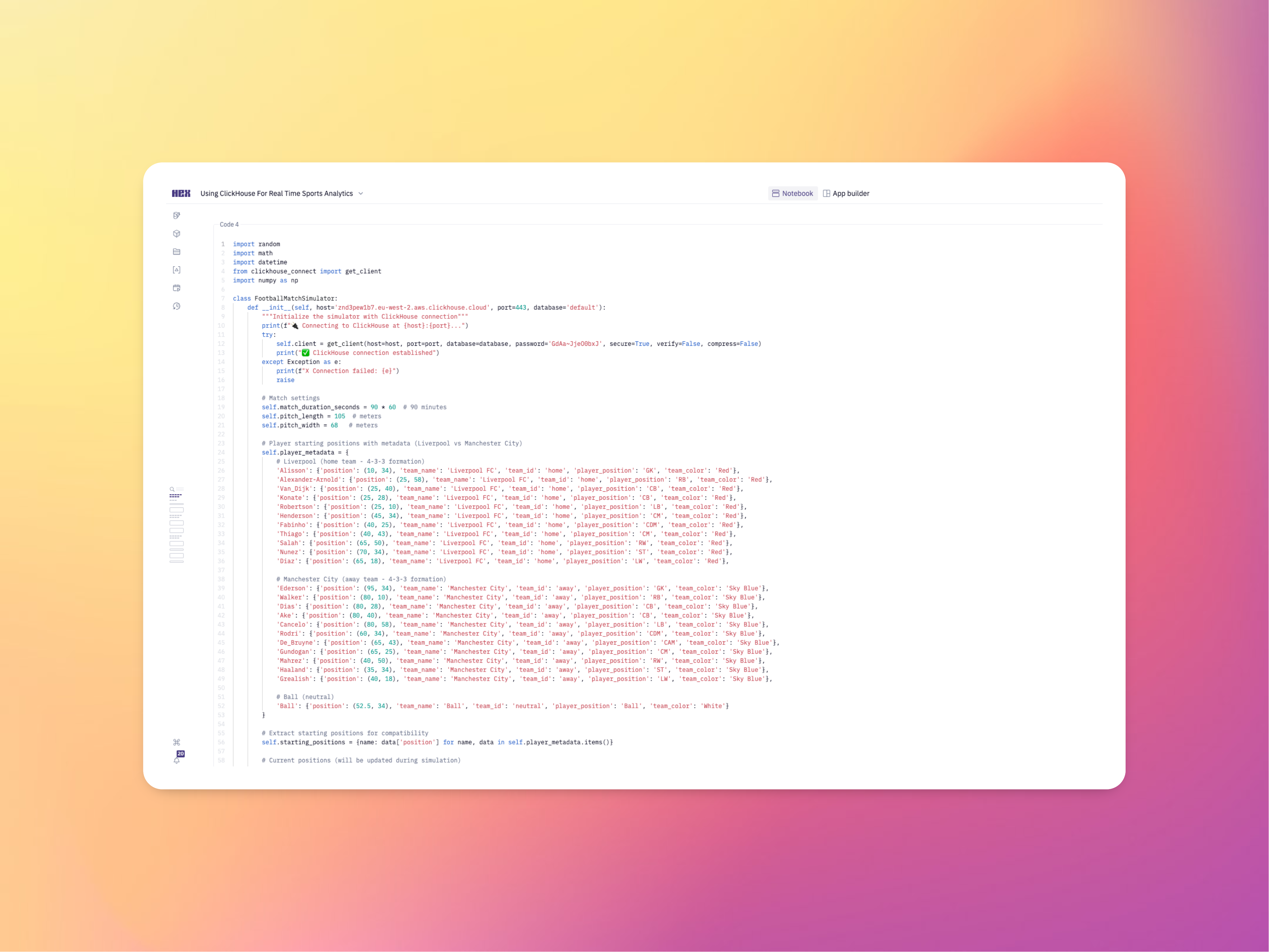
Task: Click the 'Rodri' player entry
Action: pyautogui.click(x=520, y=634)
